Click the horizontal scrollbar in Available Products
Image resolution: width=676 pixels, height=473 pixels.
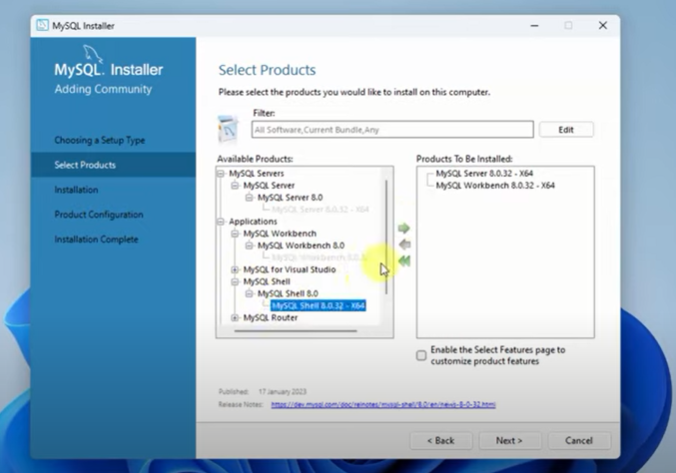[296, 331]
